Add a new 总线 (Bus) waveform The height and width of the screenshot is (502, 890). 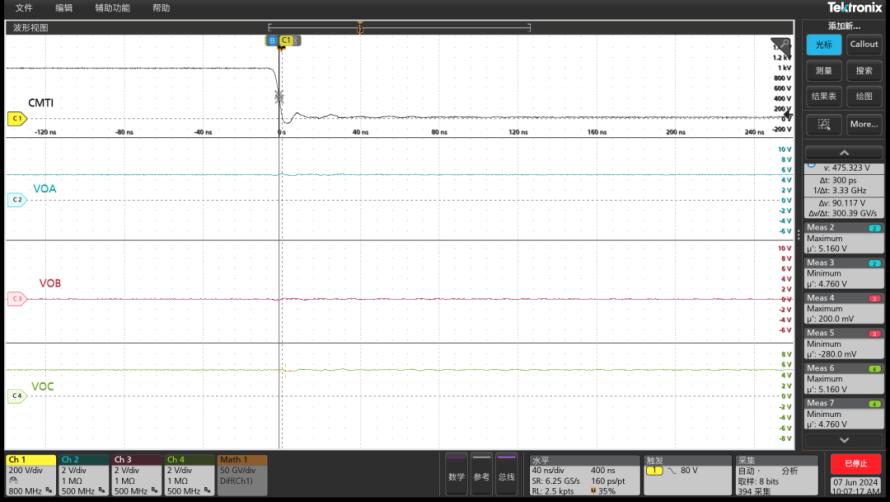(506, 474)
